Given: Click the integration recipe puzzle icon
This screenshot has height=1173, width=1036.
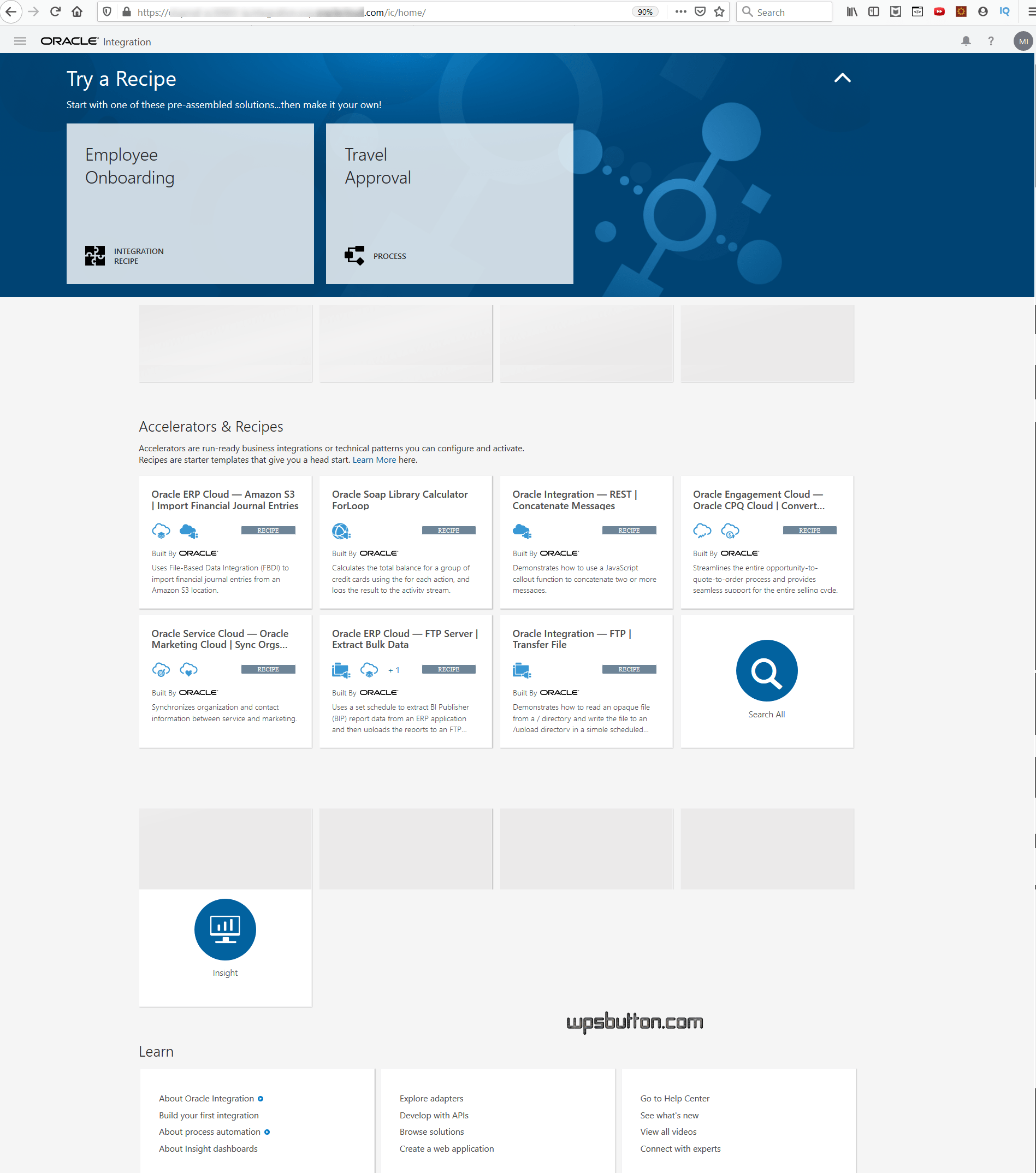Looking at the screenshot, I should pos(95,256).
